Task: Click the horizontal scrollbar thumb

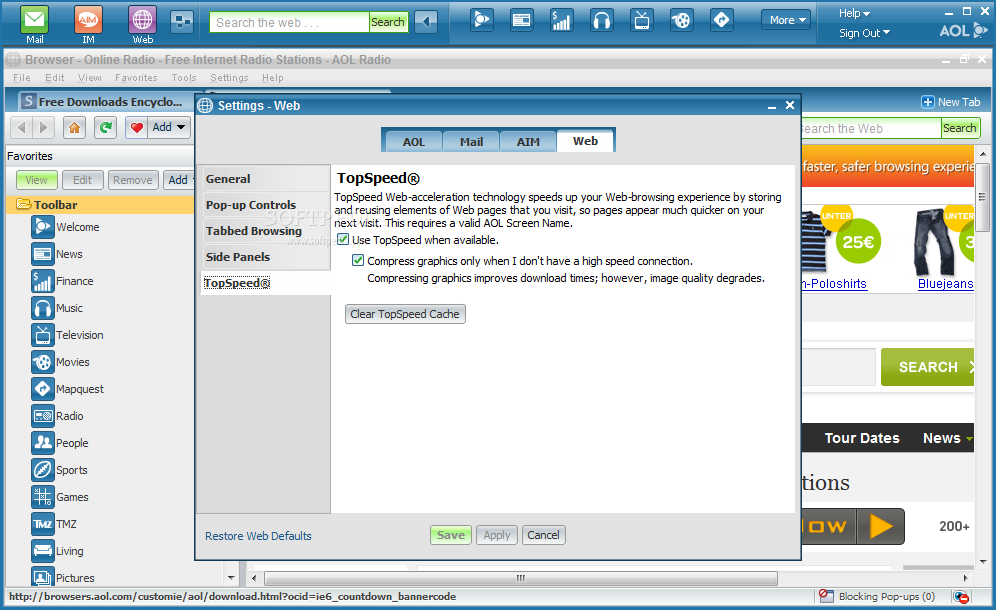Action: [x=521, y=578]
